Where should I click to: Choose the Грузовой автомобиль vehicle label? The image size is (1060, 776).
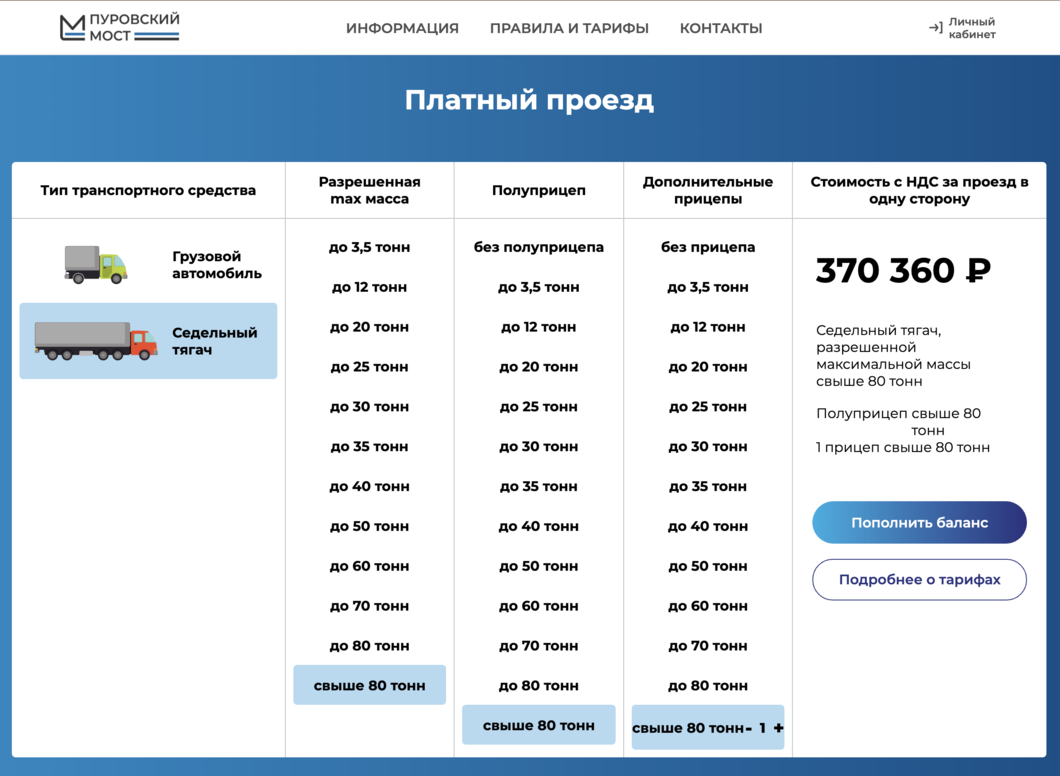click(x=216, y=265)
